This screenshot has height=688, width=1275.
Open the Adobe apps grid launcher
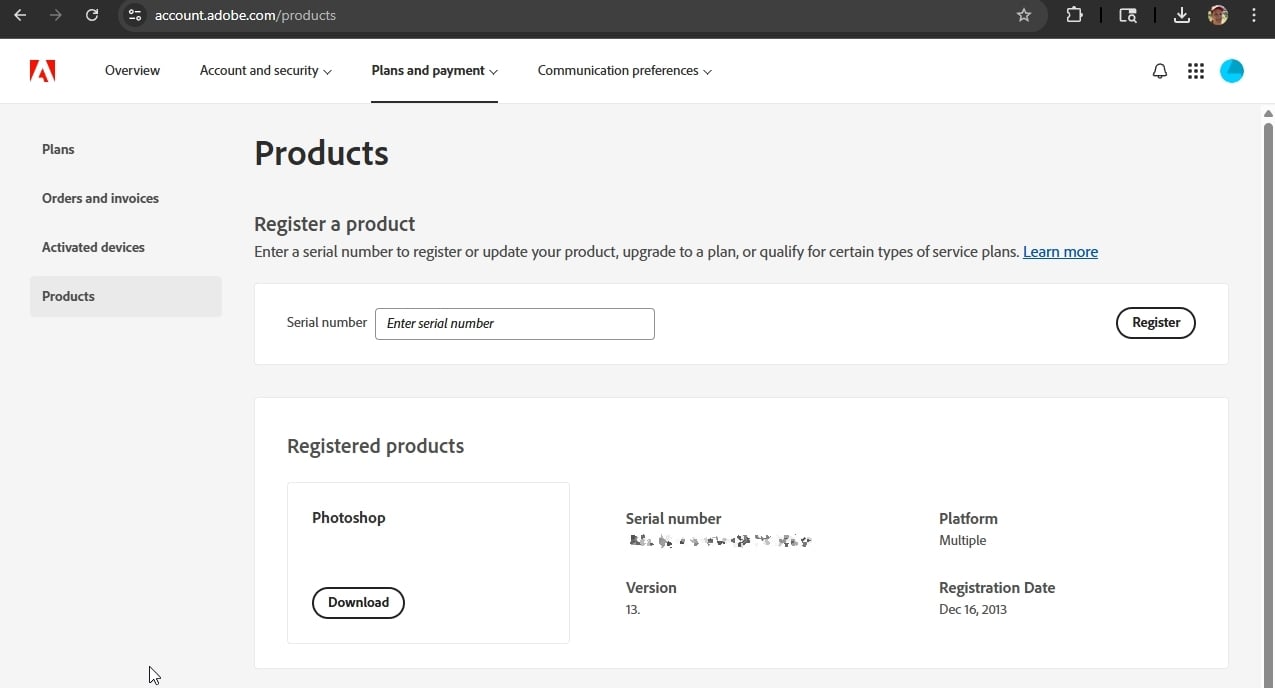1195,71
